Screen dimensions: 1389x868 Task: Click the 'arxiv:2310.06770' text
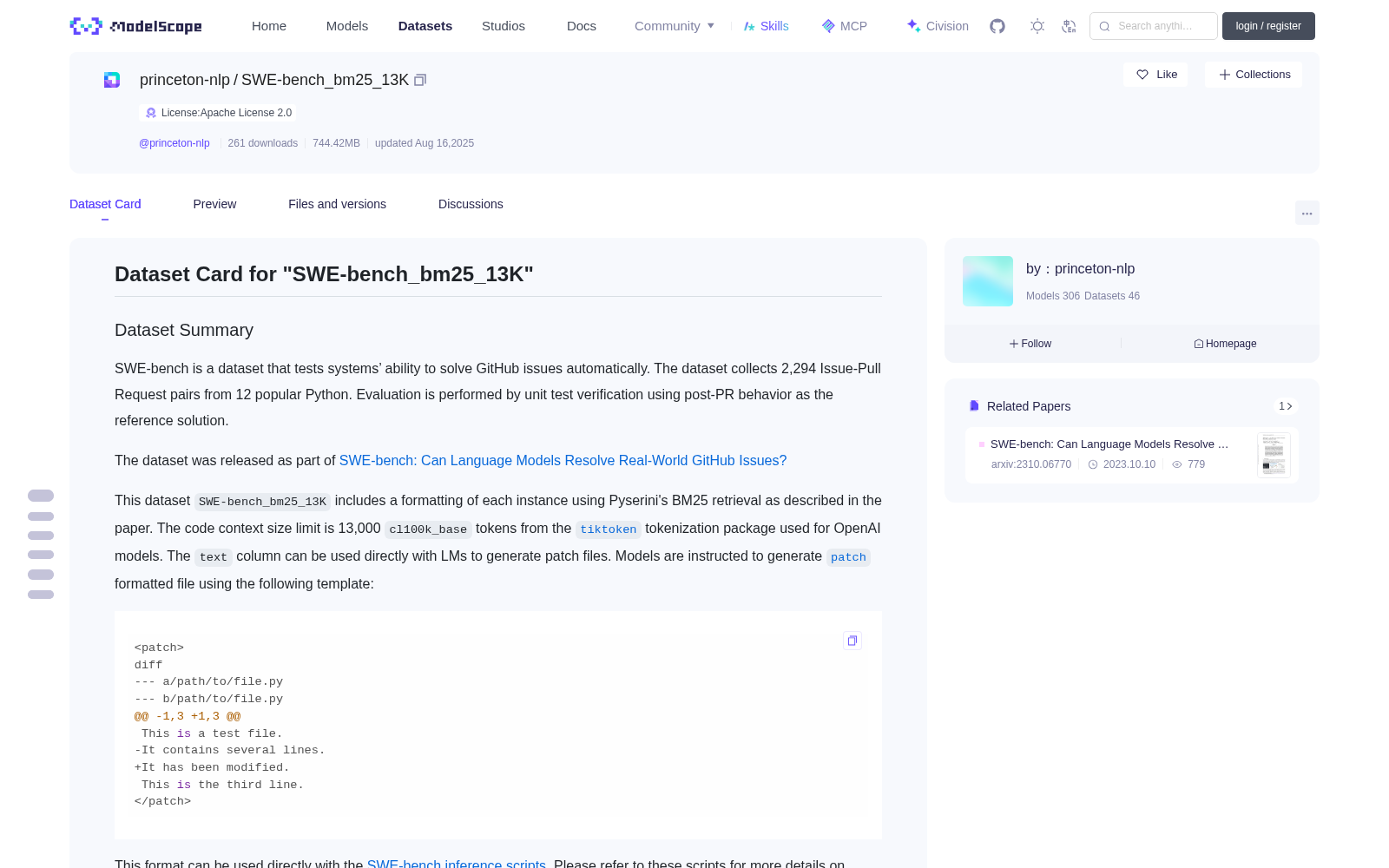click(x=1031, y=464)
